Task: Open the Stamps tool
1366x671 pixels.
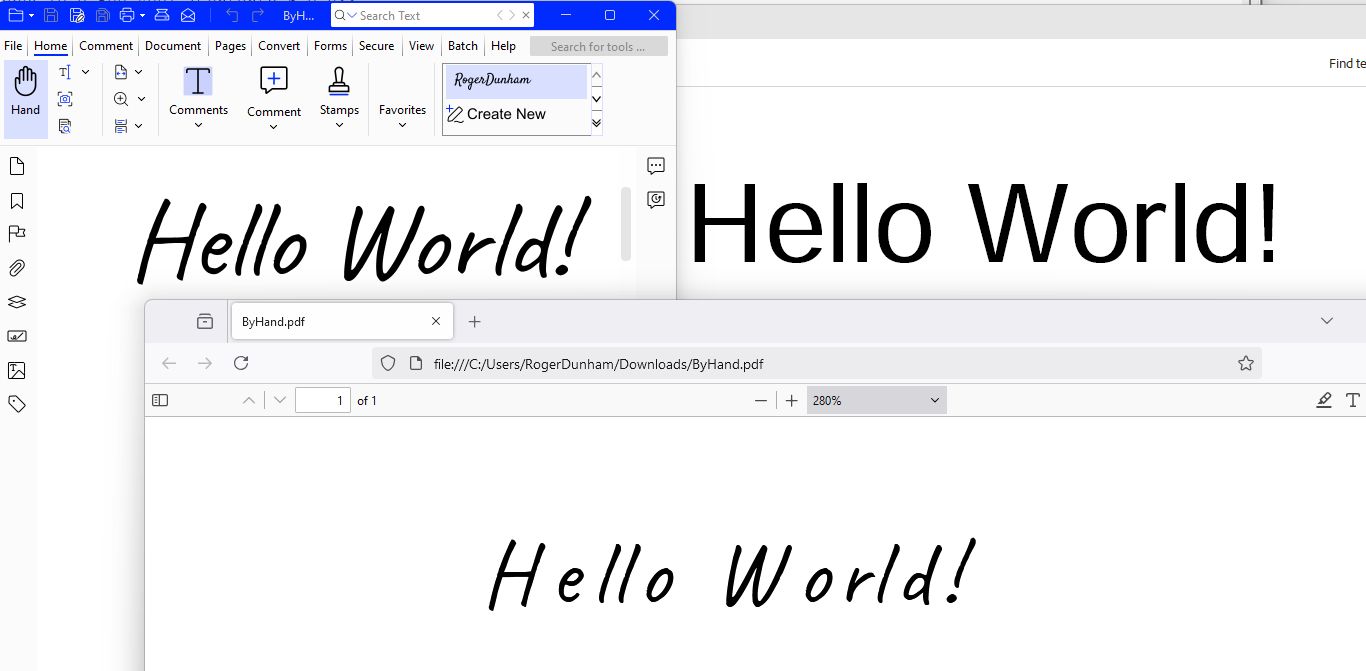Action: coord(339,97)
